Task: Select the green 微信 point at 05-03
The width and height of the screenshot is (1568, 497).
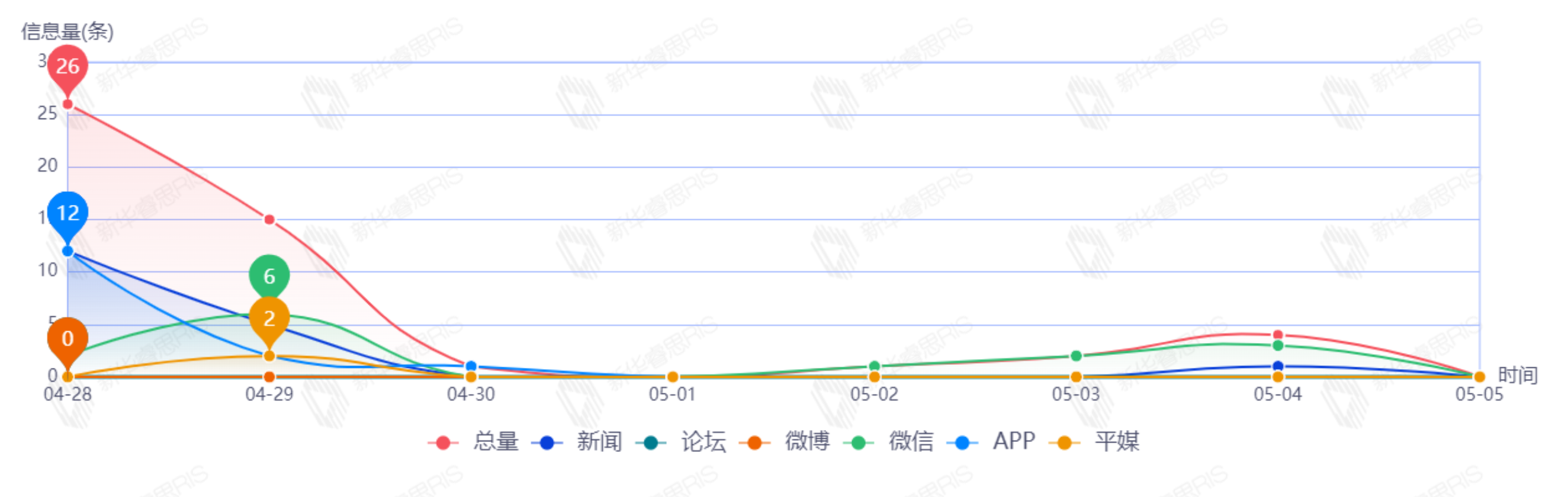Action: pos(1075,355)
